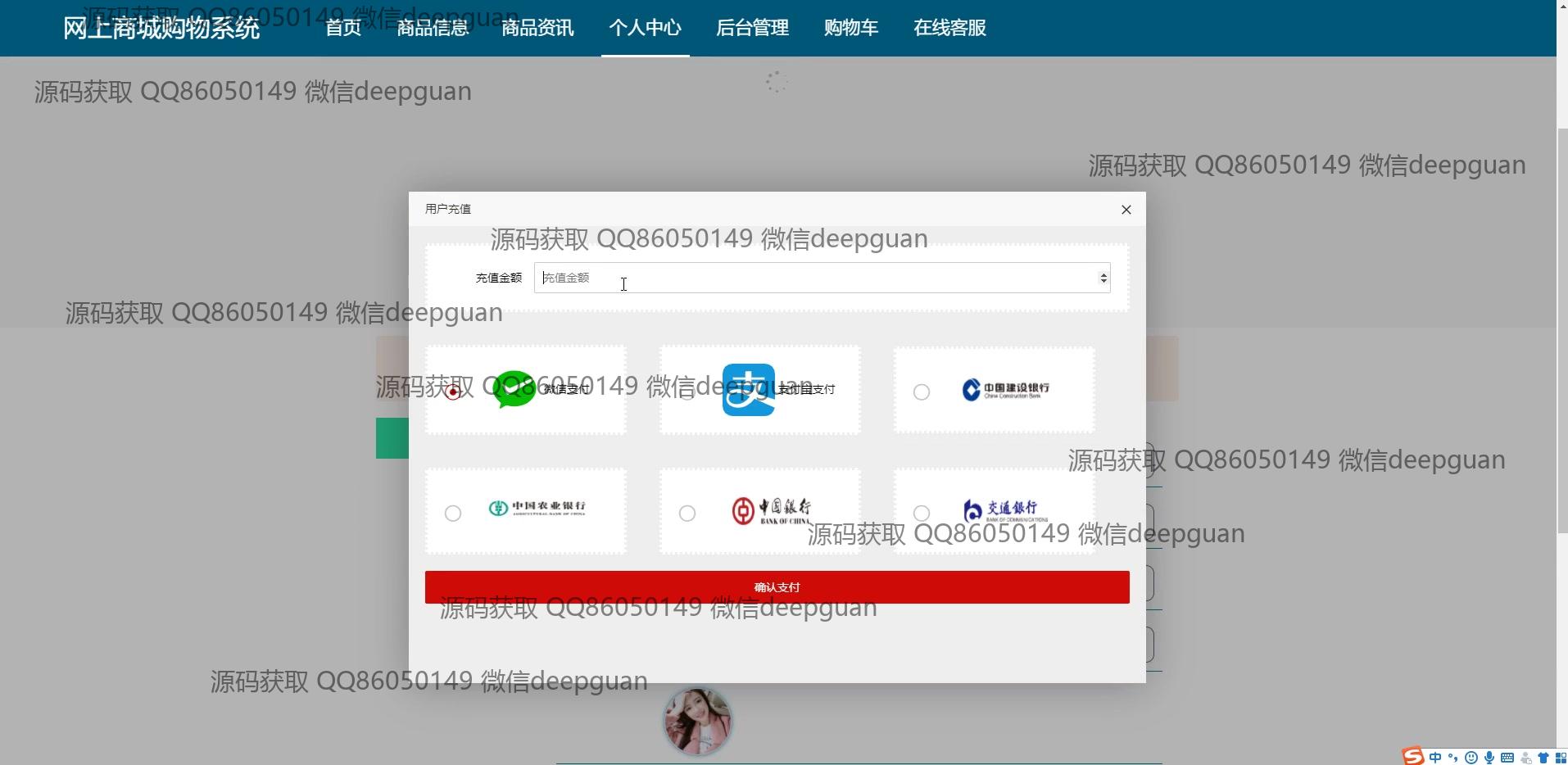
Task: Select the WeChat Pay radio button
Action: [x=453, y=392]
